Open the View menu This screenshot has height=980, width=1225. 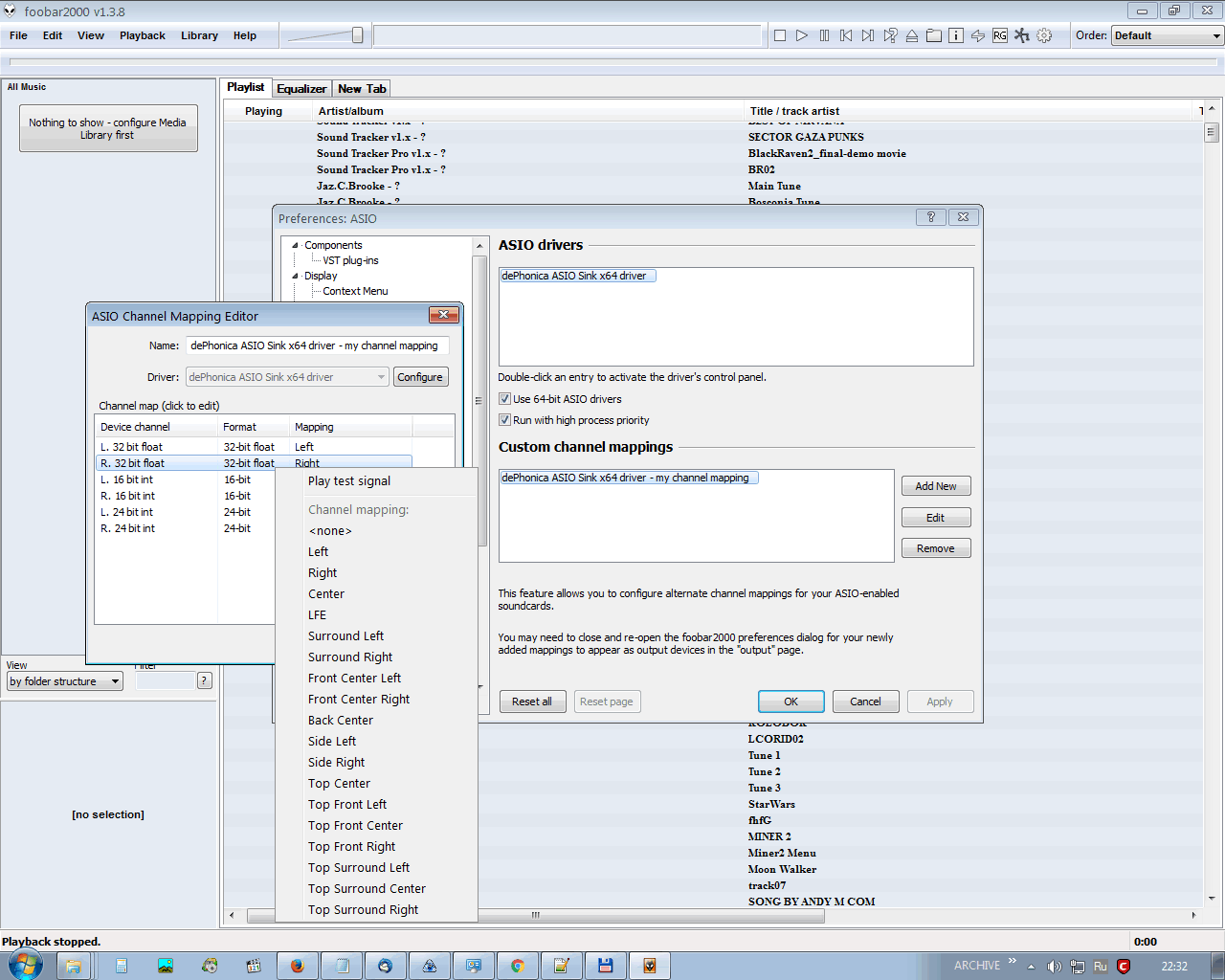point(91,35)
